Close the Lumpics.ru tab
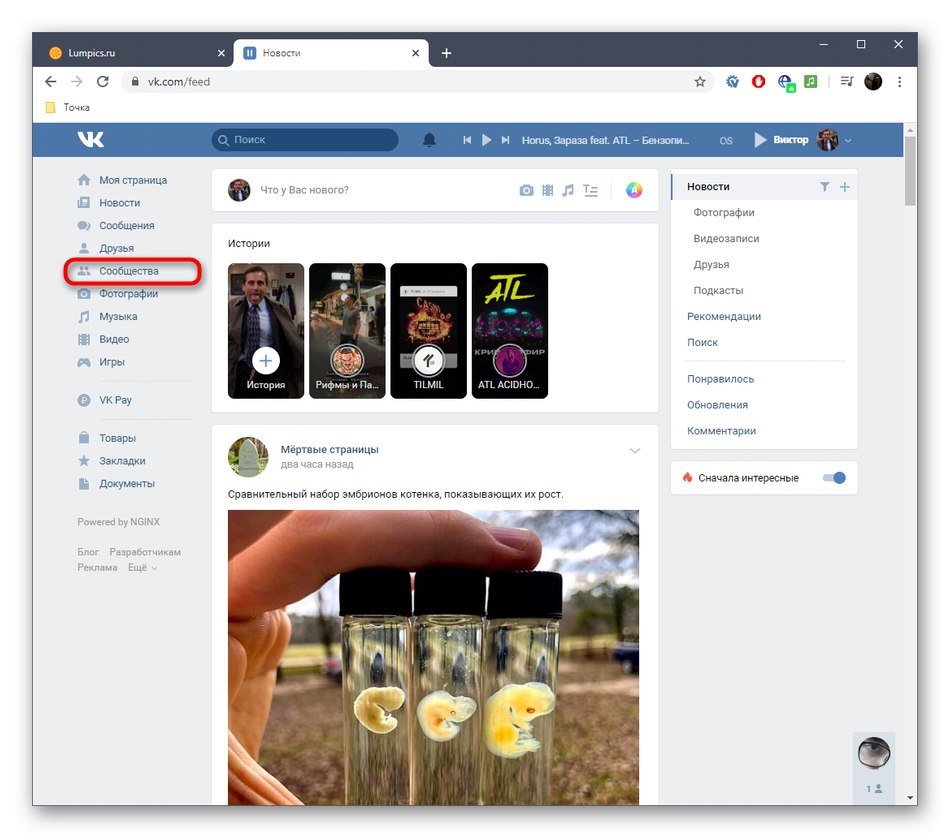The height and width of the screenshot is (838, 950). 221,53
